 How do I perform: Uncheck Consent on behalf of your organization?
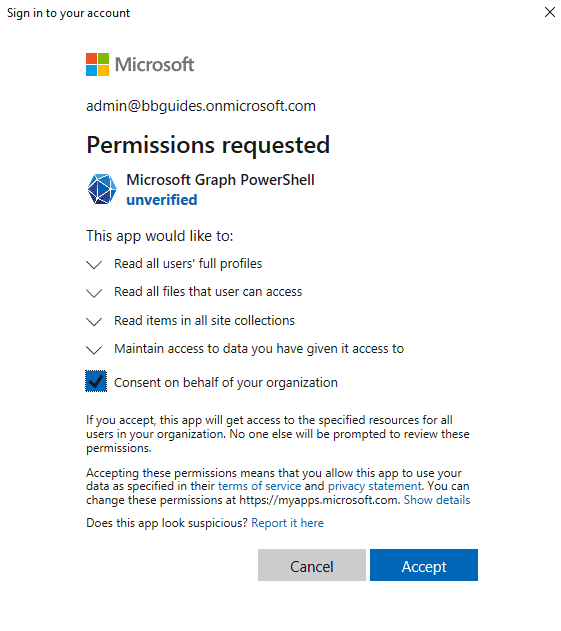[96, 381]
